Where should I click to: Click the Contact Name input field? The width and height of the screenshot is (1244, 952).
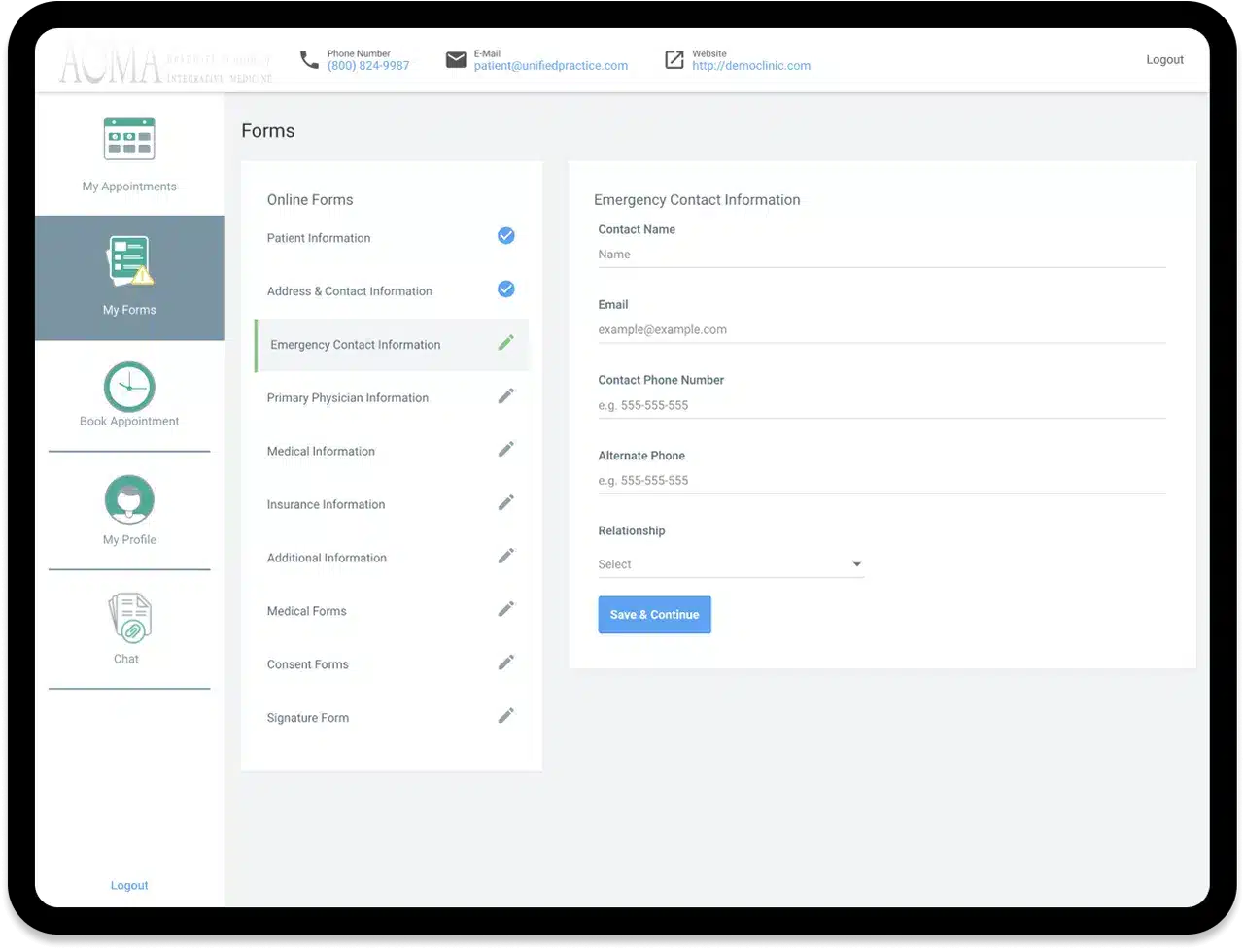coord(881,255)
